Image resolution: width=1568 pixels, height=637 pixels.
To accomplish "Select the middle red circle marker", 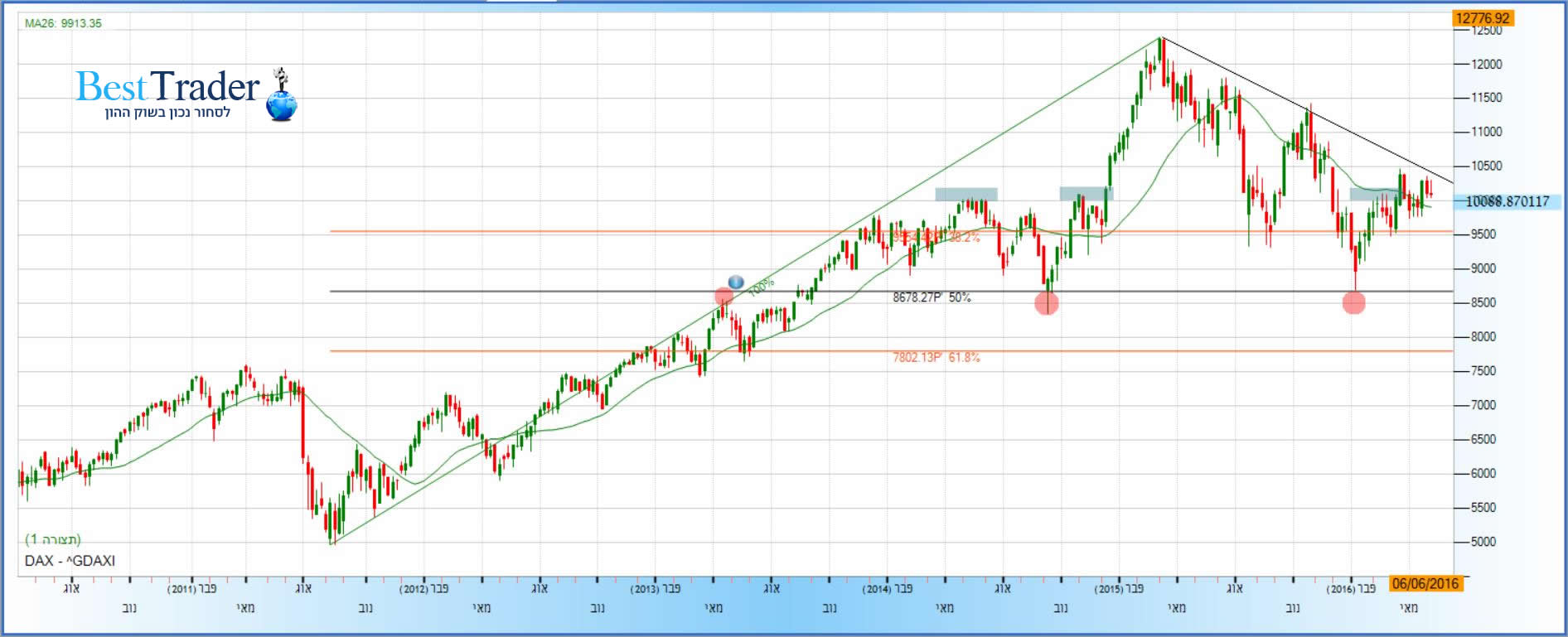I will pos(1047,303).
